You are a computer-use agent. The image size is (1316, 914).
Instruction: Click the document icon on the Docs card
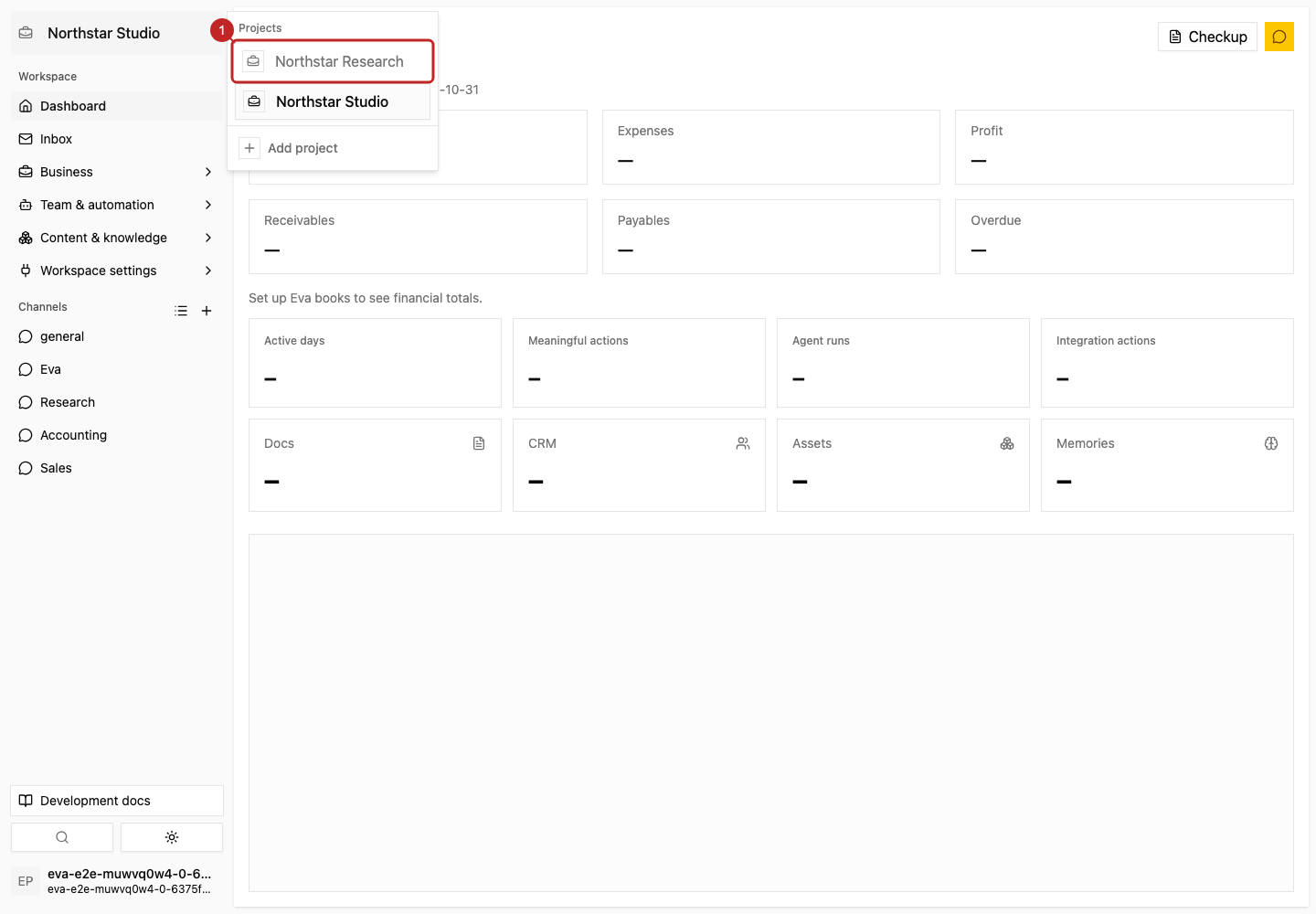click(479, 443)
